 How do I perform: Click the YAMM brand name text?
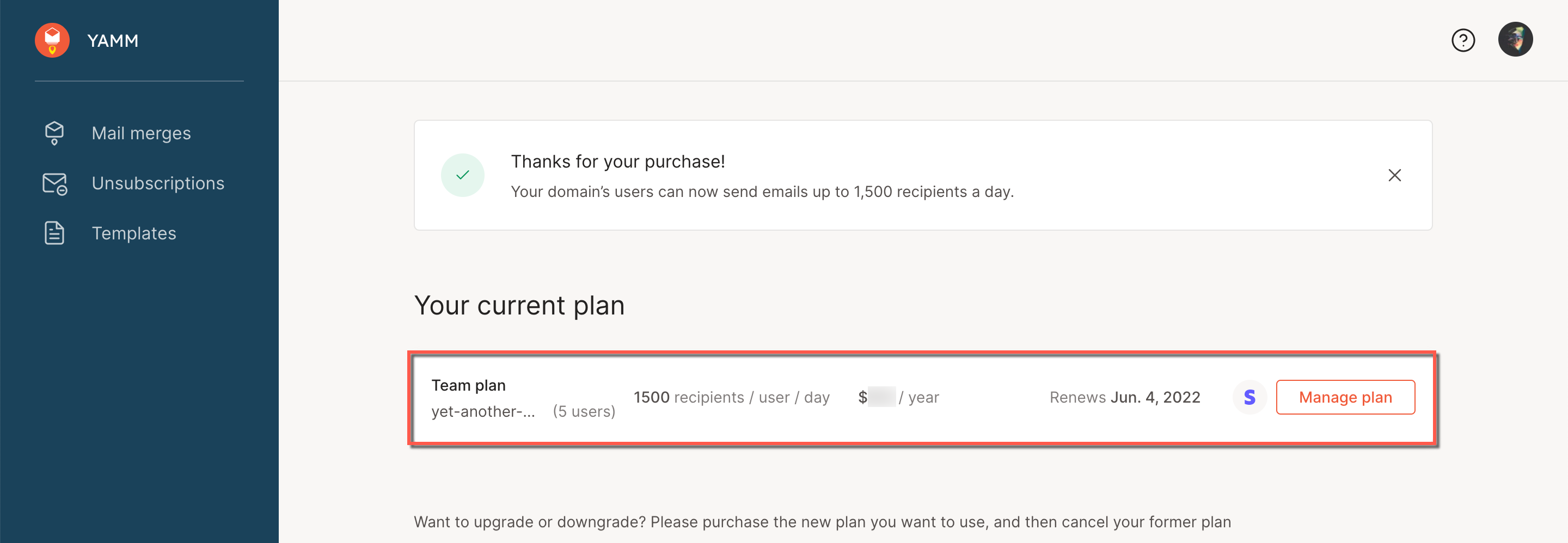[113, 41]
